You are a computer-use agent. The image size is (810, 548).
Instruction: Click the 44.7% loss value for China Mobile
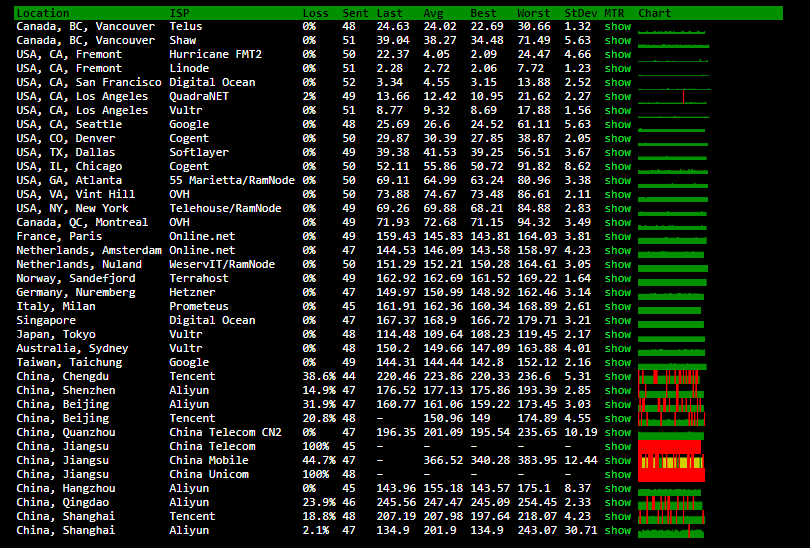319,460
